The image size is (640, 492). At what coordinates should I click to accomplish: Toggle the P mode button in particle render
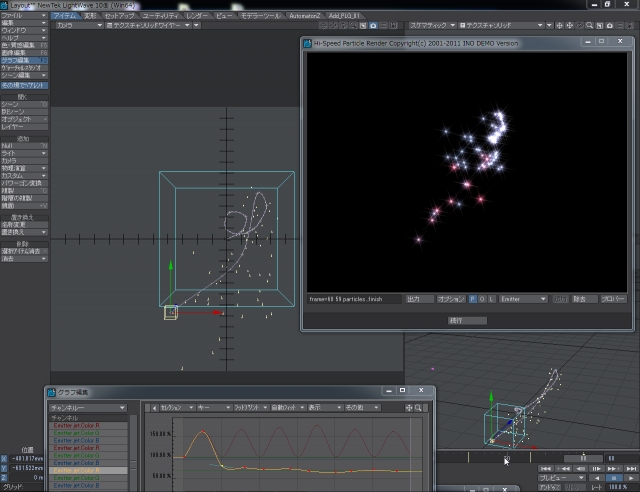coord(473,299)
